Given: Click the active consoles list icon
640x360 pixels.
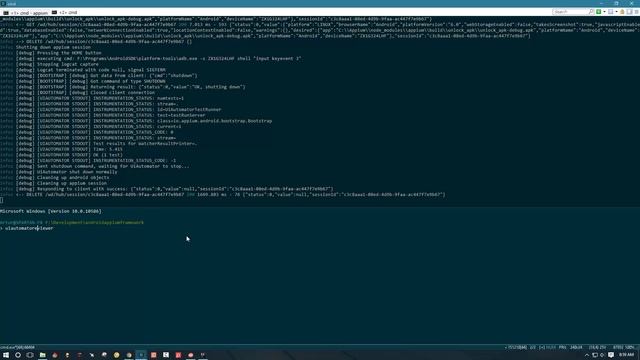Looking at the screenshot, I should tap(611, 12).
